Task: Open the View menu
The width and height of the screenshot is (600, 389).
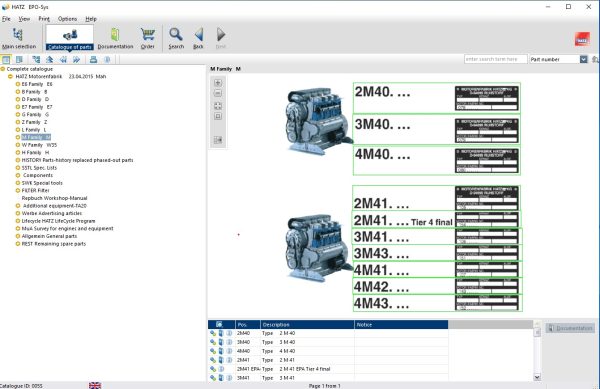Action: pyautogui.click(x=24, y=19)
